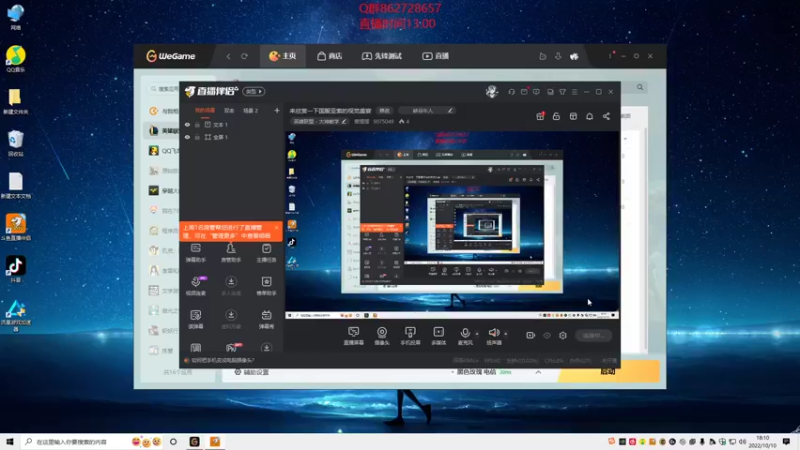Click the yellow 启动 launch button

tap(608, 371)
